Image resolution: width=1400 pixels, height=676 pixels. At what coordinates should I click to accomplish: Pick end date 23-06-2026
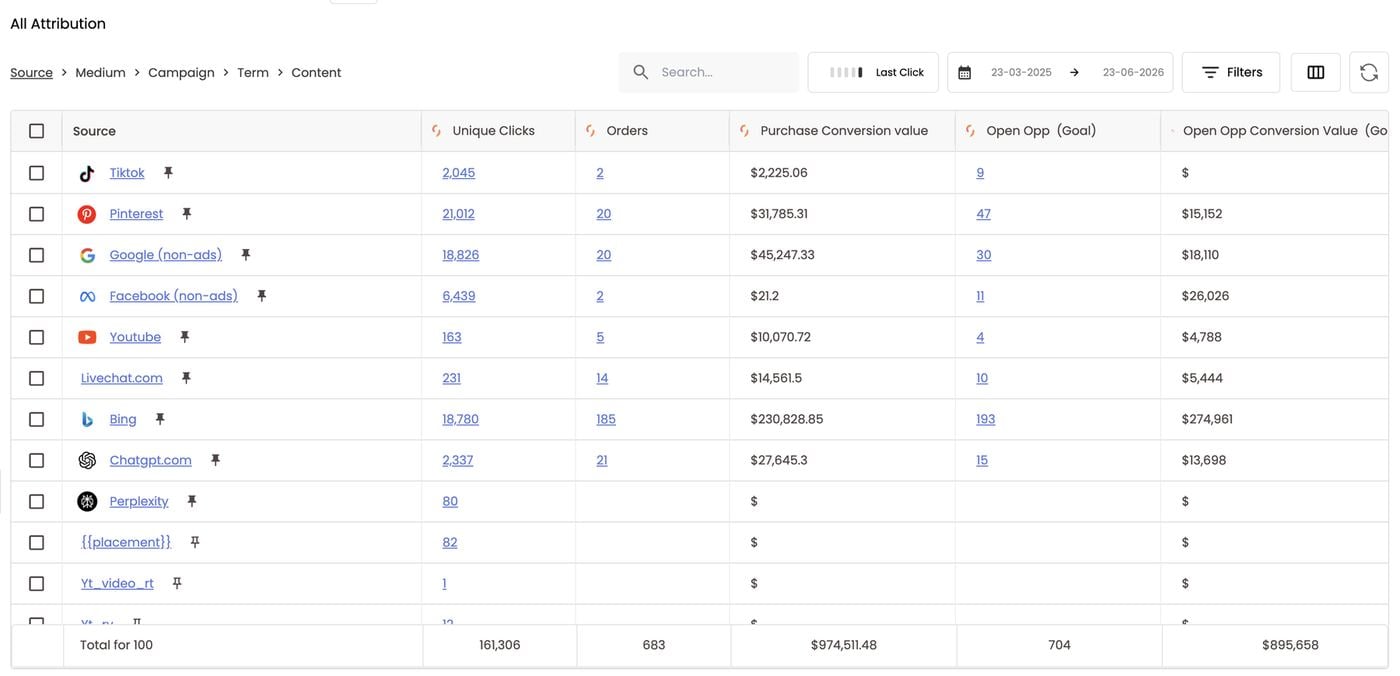pyautogui.click(x=1133, y=73)
